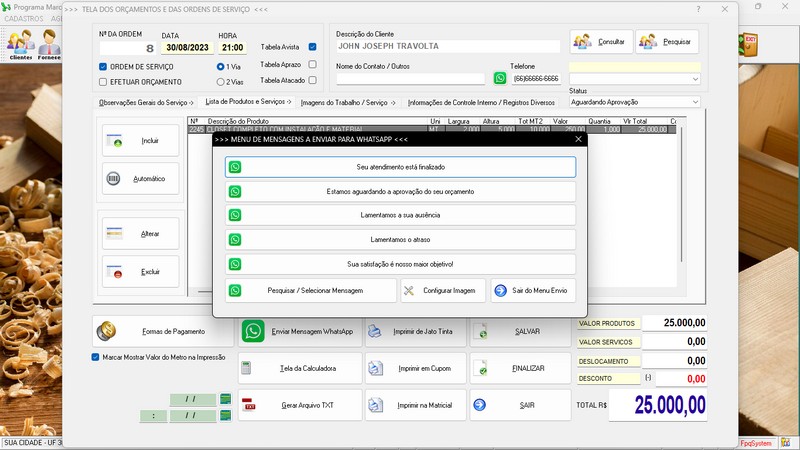The height and width of the screenshot is (450, 800).
Task: Click the Sair do Menu Envio arrow icon
Action: click(501, 290)
